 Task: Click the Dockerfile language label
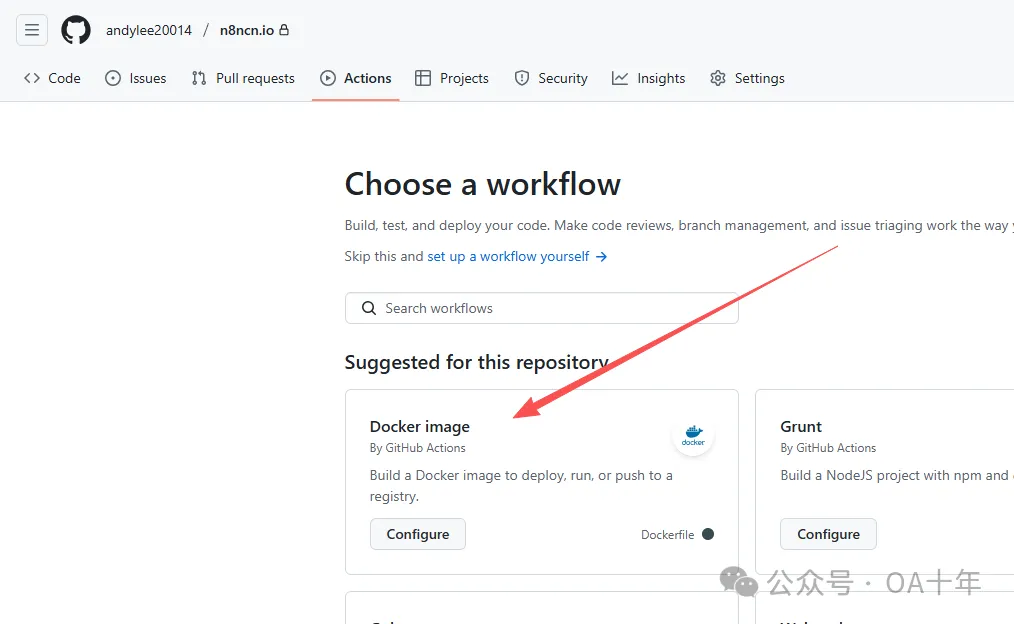(667, 535)
